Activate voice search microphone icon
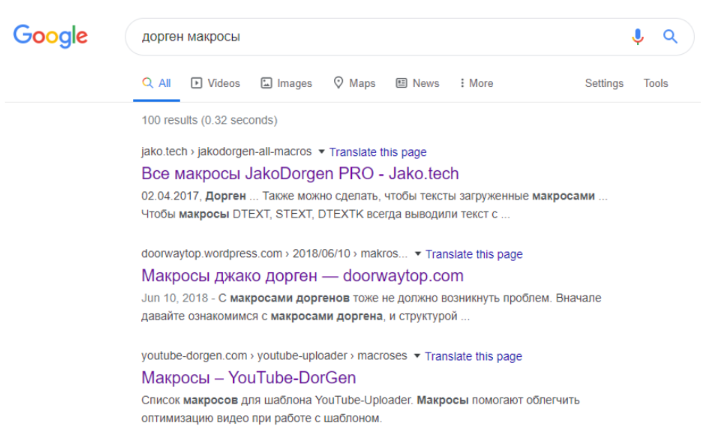 pos(638,36)
